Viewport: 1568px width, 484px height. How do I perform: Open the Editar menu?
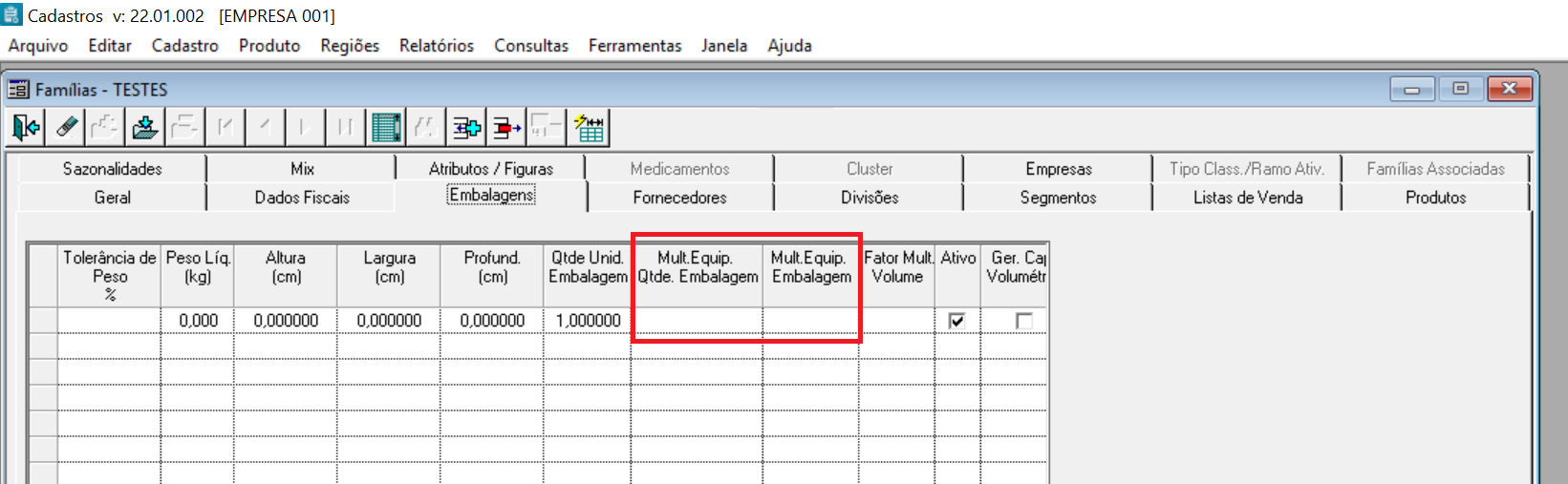point(110,46)
